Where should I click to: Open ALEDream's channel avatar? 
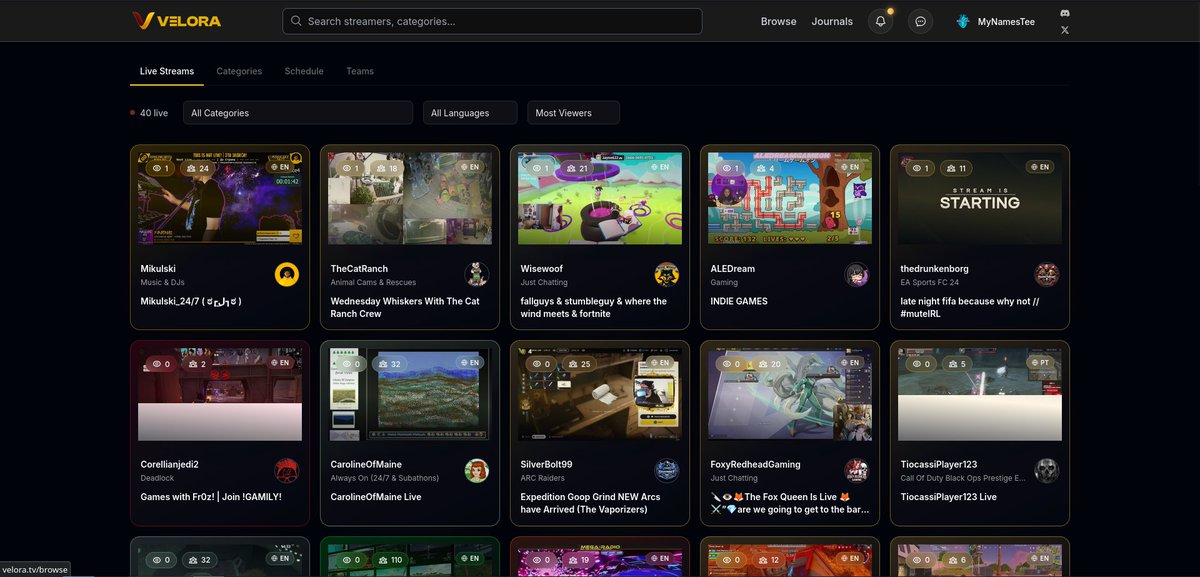[x=857, y=275]
